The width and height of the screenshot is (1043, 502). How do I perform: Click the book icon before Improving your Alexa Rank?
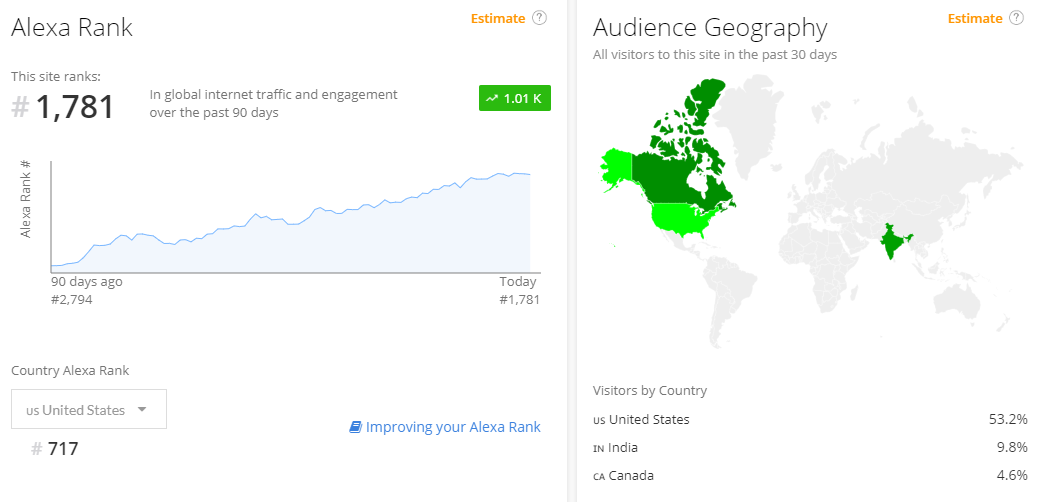pyautogui.click(x=355, y=427)
